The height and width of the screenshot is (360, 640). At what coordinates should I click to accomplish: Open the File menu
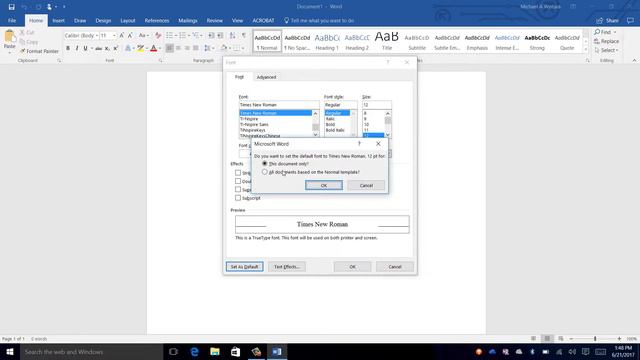(x=12, y=20)
